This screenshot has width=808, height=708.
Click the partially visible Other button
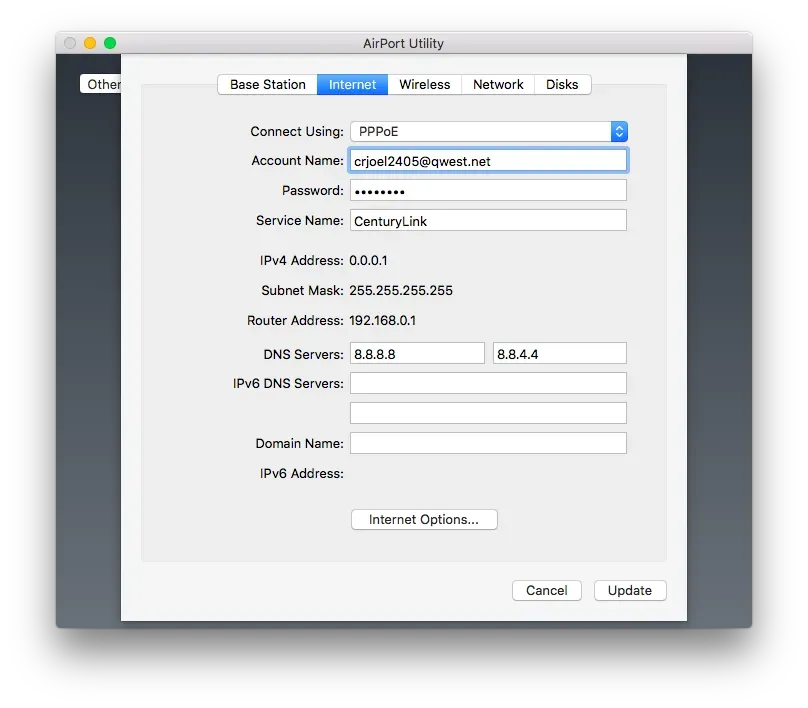click(x=101, y=84)
